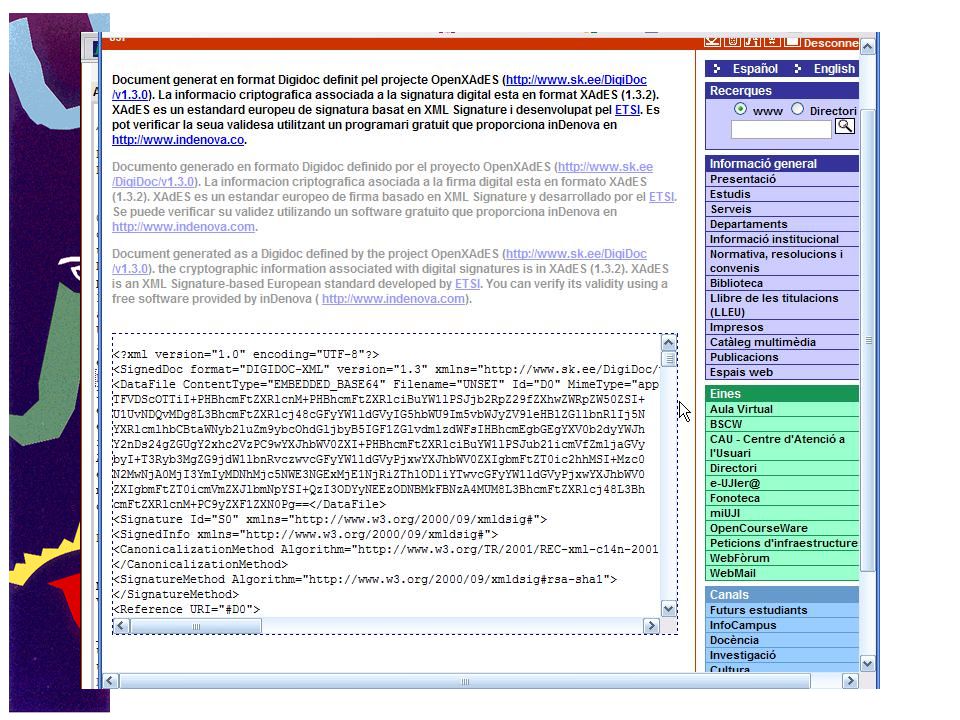
Task: Click the arrow icon beside English
Action: (797, 69)
